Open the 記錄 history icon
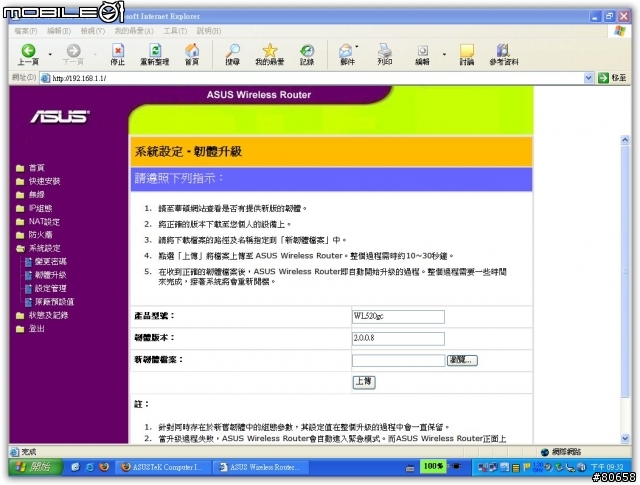 click(307, 54)
